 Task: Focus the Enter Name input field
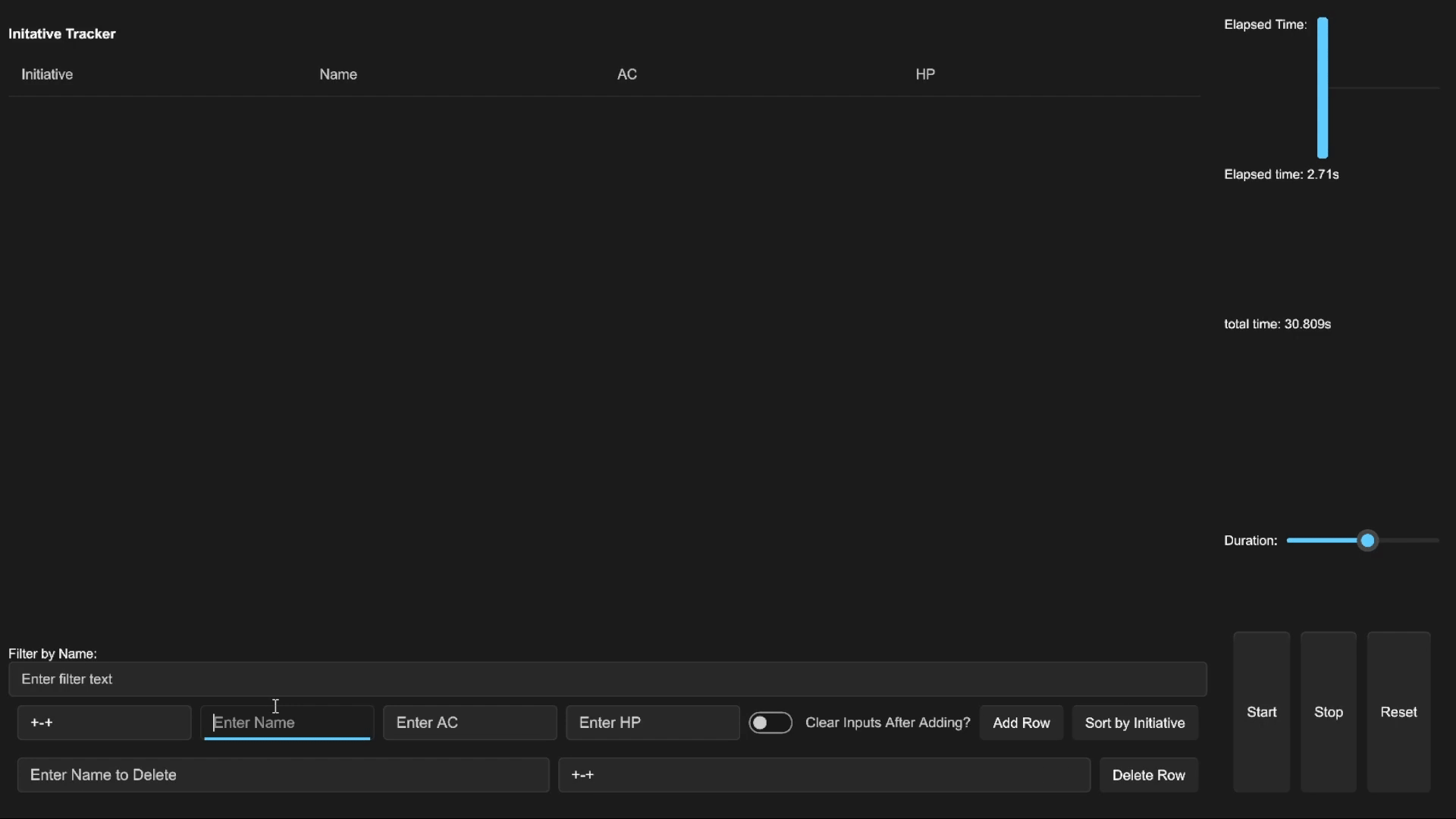click(x=287, y=723)
